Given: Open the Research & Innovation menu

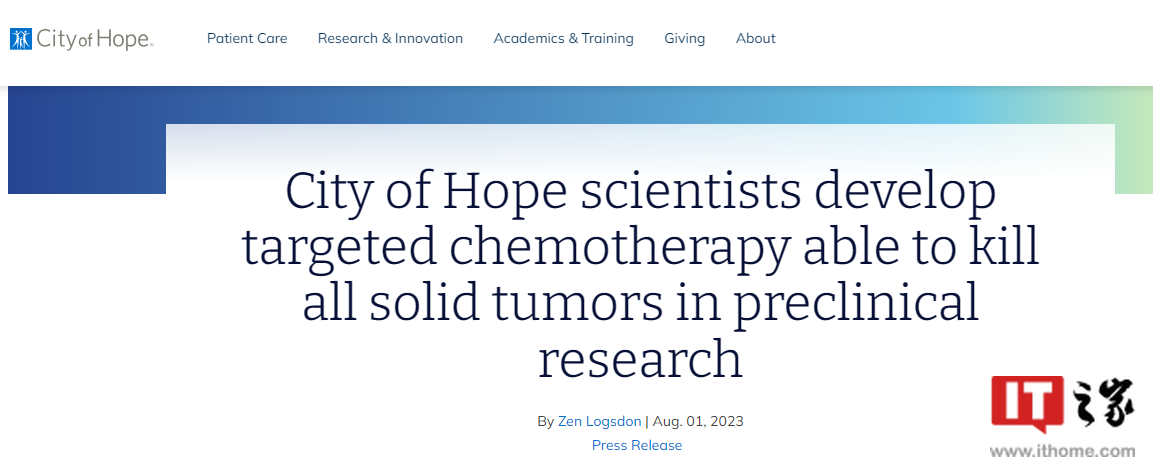Looking at the screenshot, I should (390, 38).
